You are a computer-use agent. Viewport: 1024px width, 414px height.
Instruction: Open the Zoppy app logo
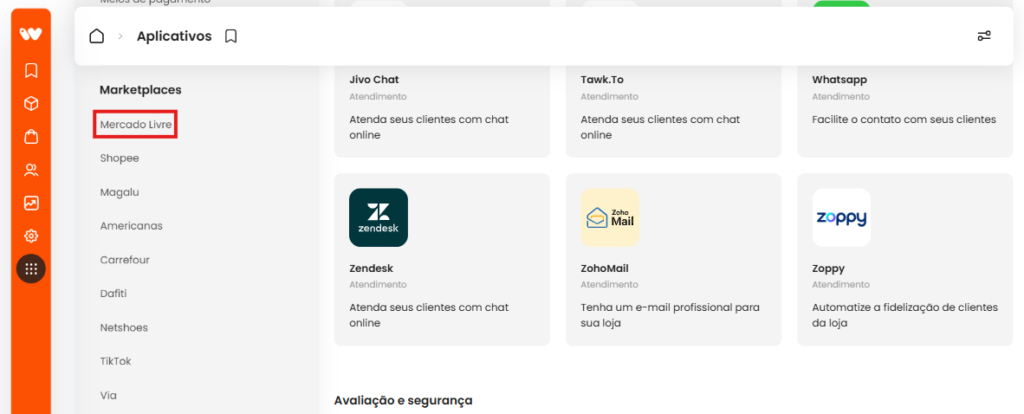[841, 217]
